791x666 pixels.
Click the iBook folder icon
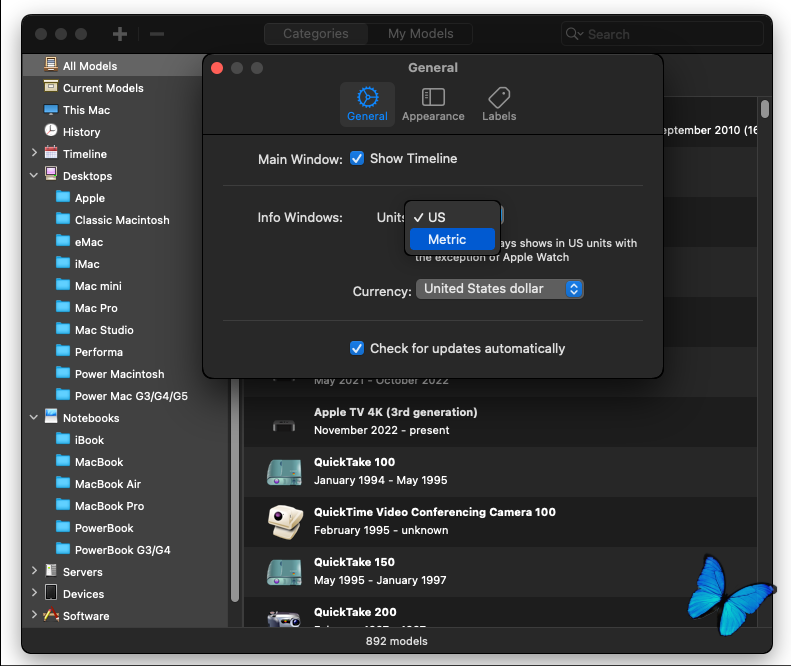point(63,438)
